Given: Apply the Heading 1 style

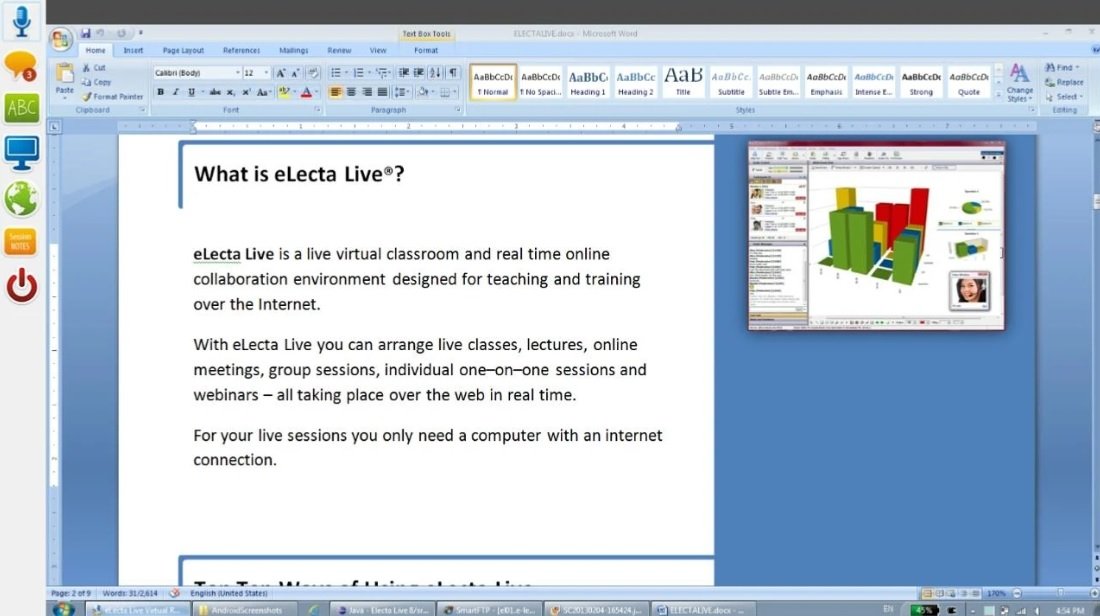Looking at the screenshot, I should click(x=588, y=83).
